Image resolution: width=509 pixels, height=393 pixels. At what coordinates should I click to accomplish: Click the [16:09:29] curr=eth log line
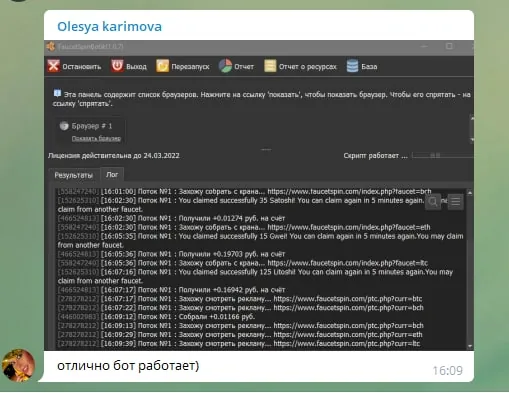tap(240, 334)
